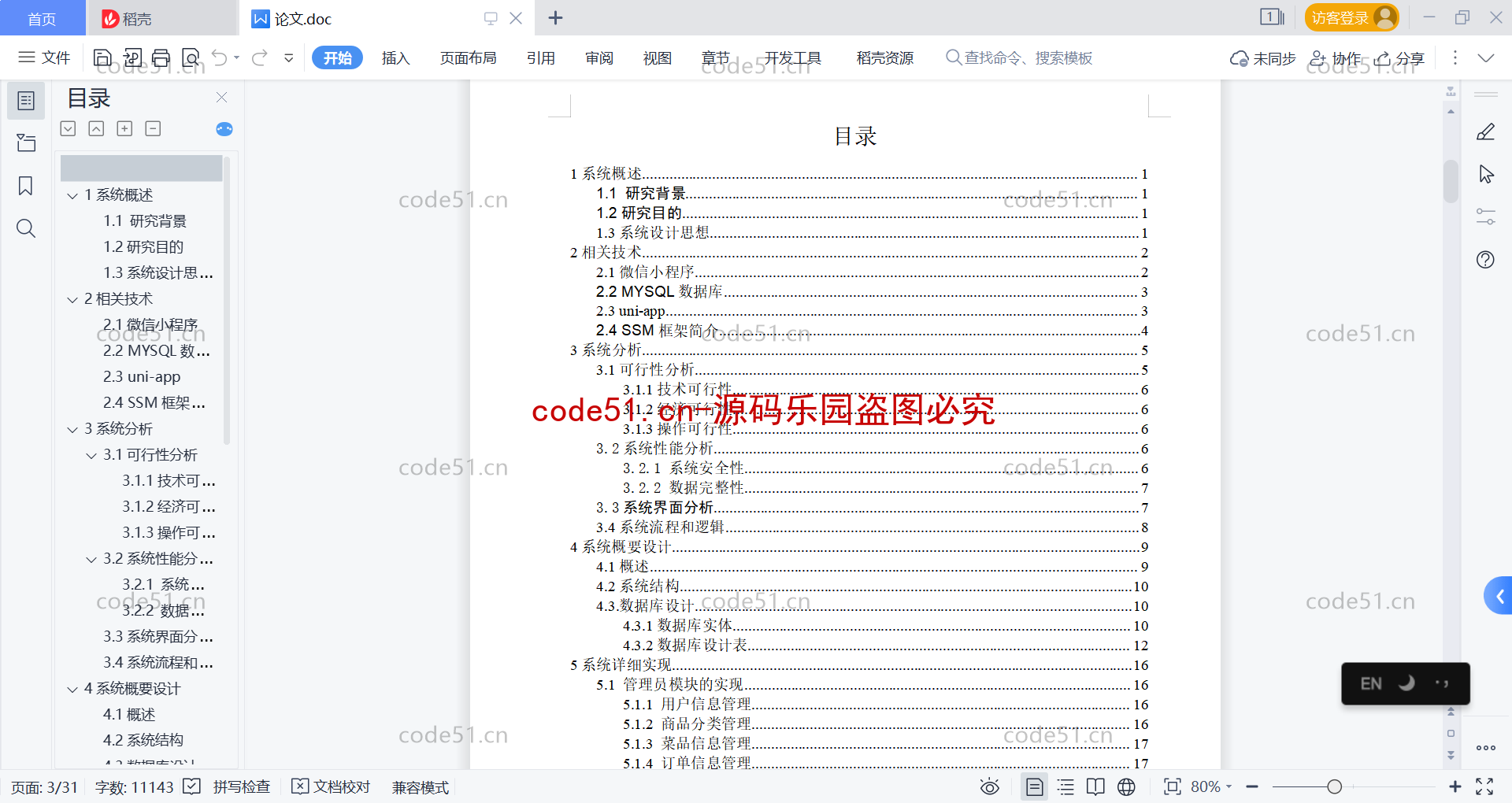Click the 分享 share button
This screenshot has width=1512, height=803.
tap(1399, 58)
